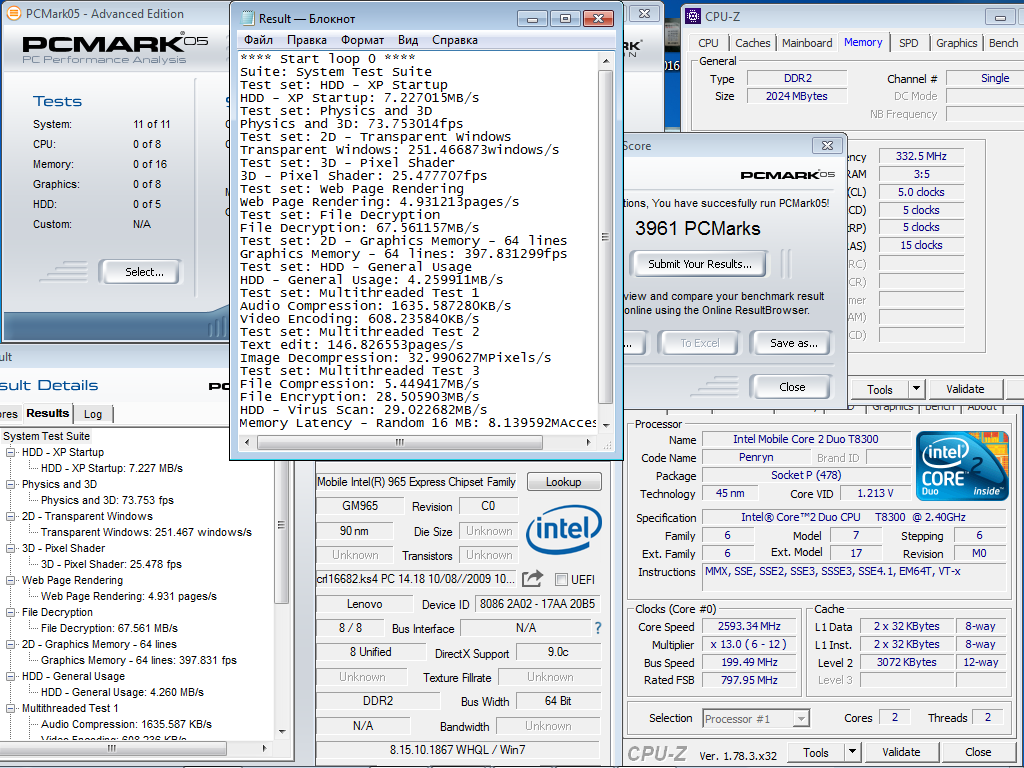Open the Вид menu in Notepad
Viewport: 1024px width, 768px height.
pyautogui.click(x=408, y=40)
